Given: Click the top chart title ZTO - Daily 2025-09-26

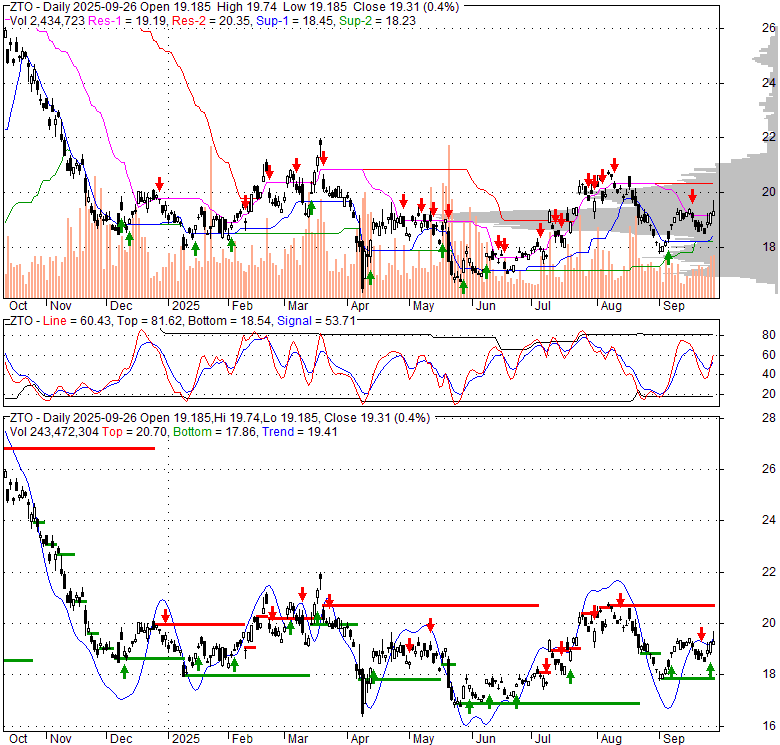Looking at the screenshot, I should click(74, 7).
